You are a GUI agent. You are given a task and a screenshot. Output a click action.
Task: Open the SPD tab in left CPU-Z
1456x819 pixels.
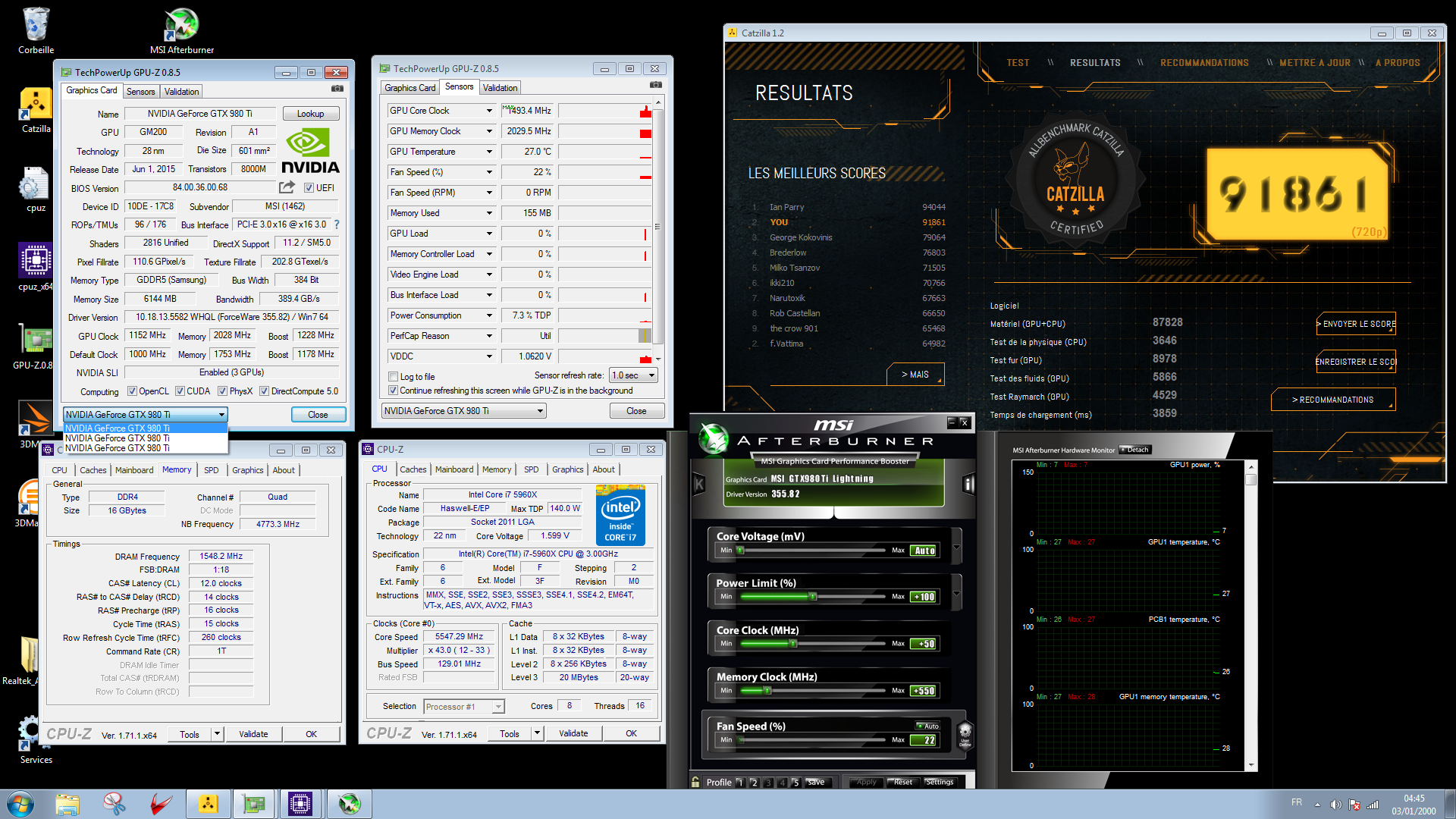211,470
